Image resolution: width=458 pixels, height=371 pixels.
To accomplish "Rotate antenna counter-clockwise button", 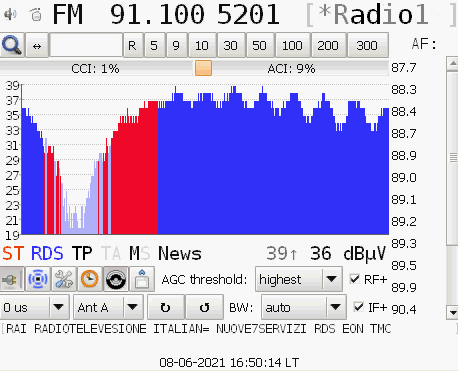I will click(x=204, y=307).
